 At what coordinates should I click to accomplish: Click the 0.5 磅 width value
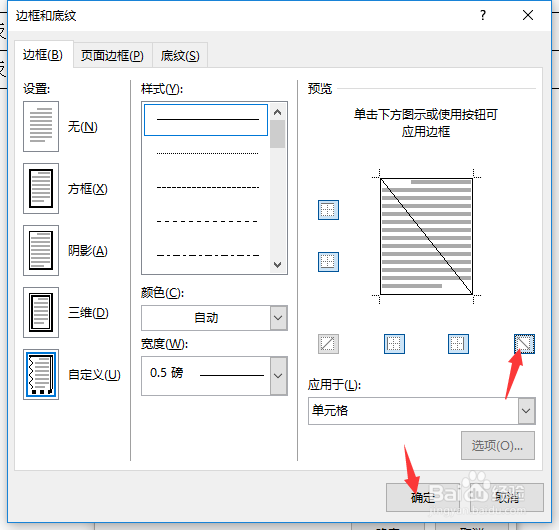166,373
